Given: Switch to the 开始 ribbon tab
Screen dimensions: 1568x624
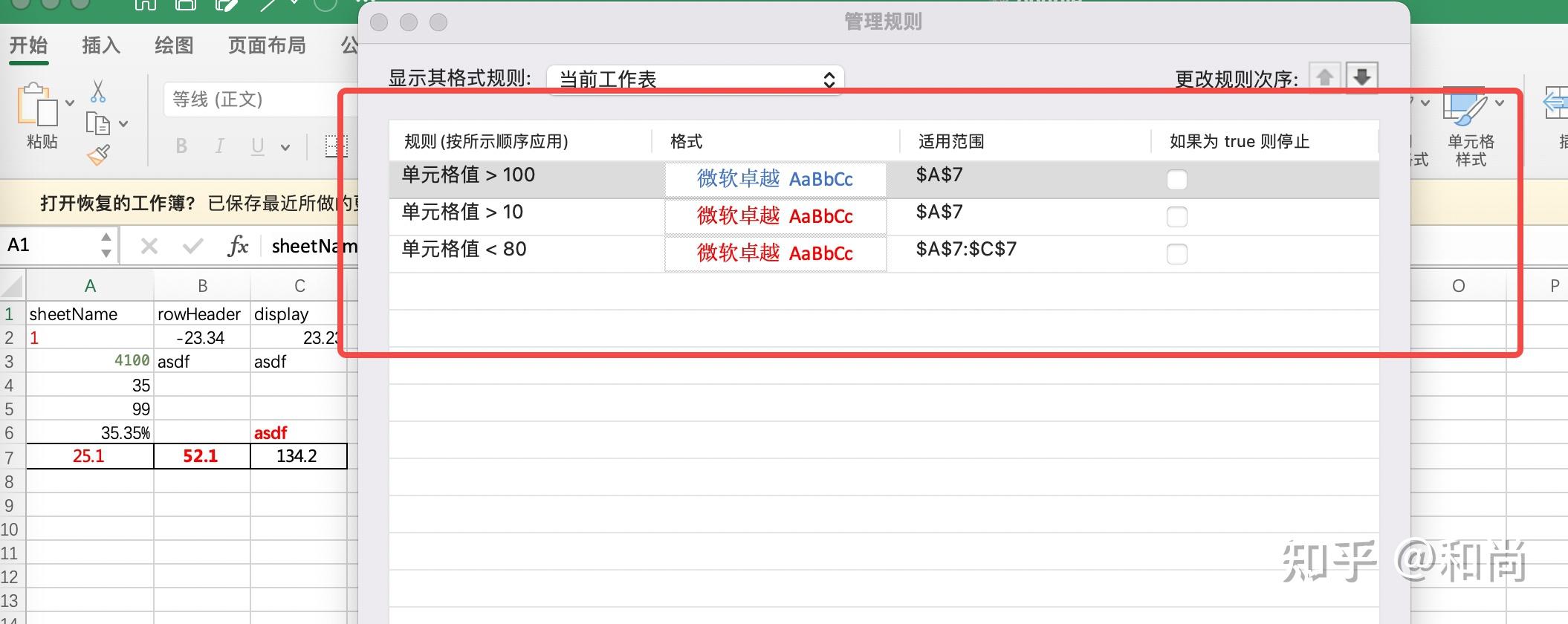Looking at the screenshot, I should click(x=28, y=45).
